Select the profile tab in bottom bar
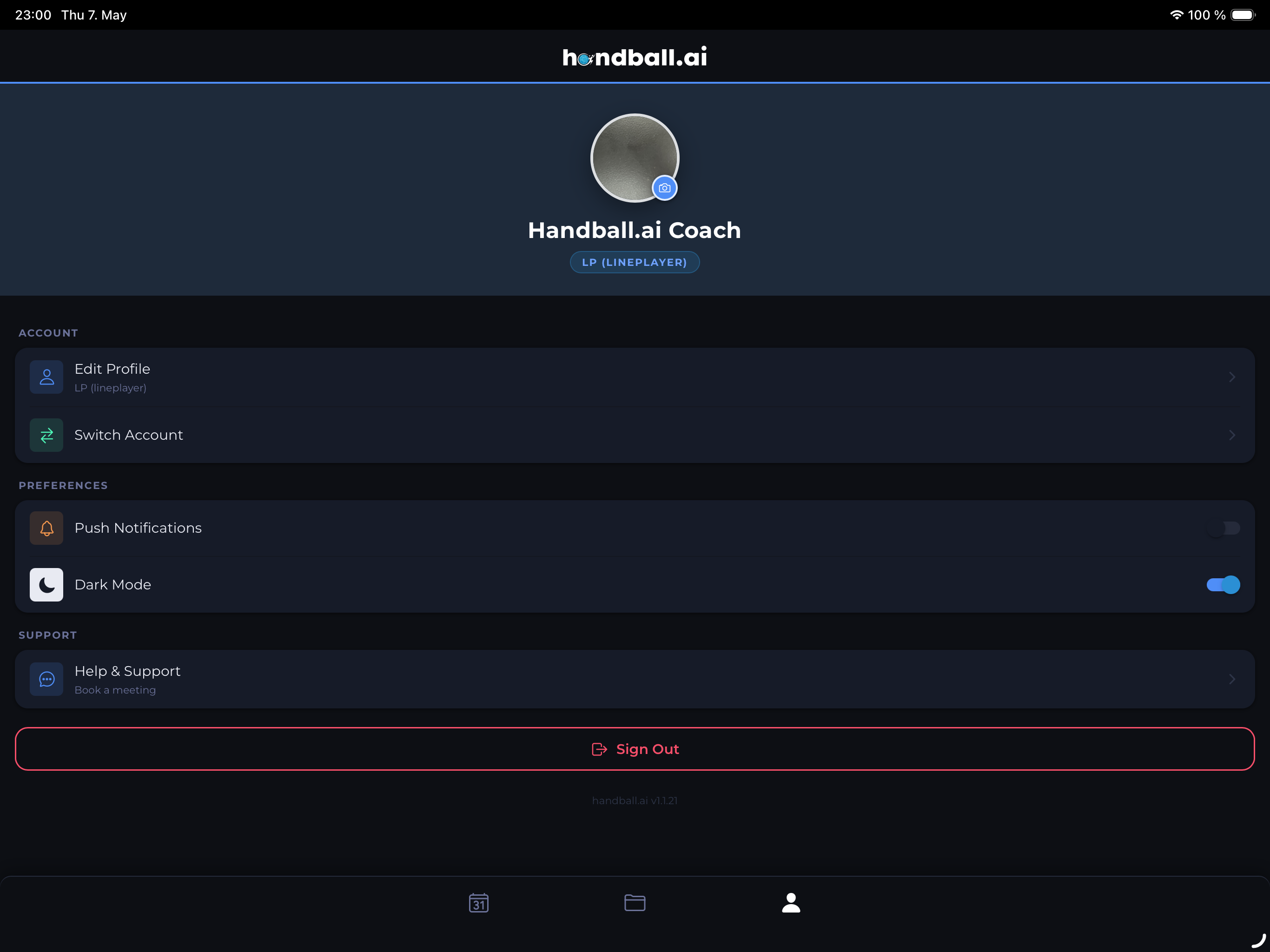 791,903
